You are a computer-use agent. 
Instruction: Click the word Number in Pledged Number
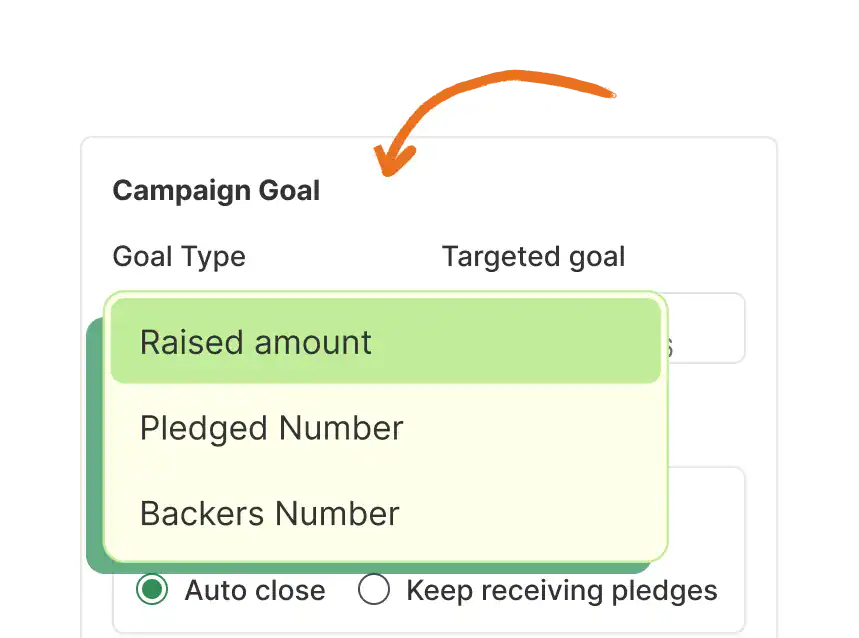tap(341, 428)
